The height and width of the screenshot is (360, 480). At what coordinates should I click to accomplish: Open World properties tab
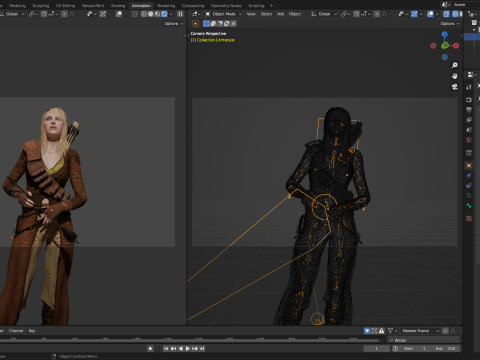tap(469, 140)
